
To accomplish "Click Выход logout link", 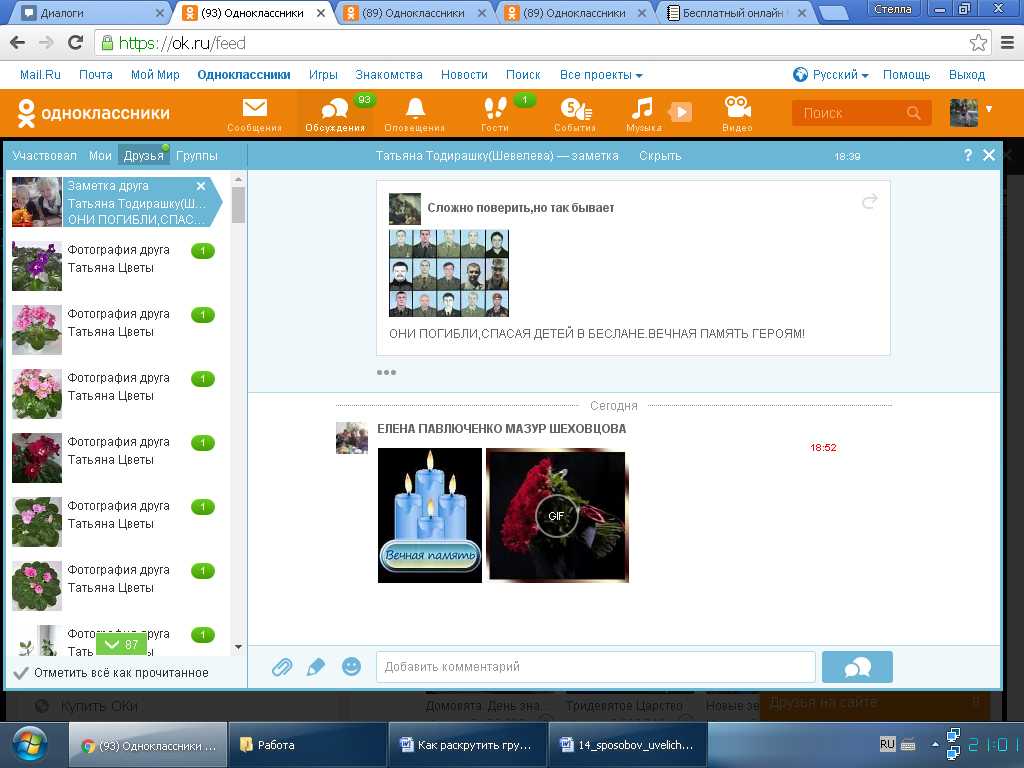I will [967, 75].
